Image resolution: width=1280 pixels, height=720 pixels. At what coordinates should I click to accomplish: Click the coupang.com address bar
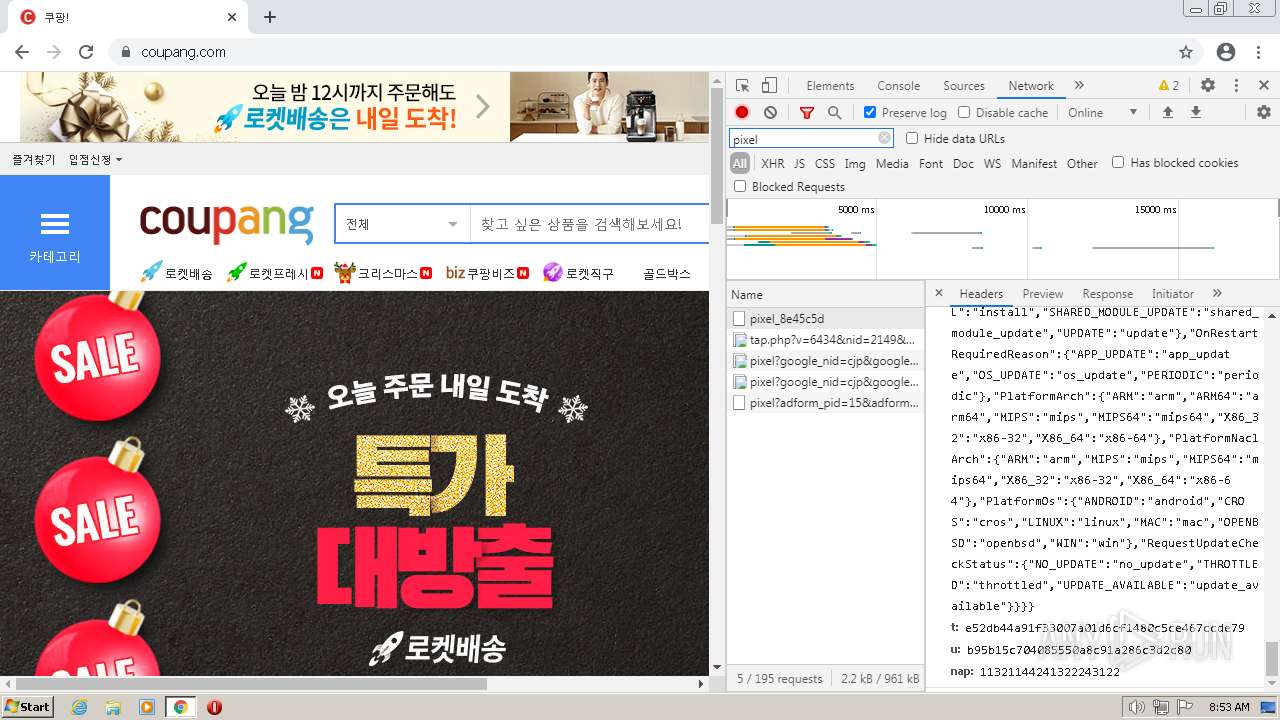[640, 52]
